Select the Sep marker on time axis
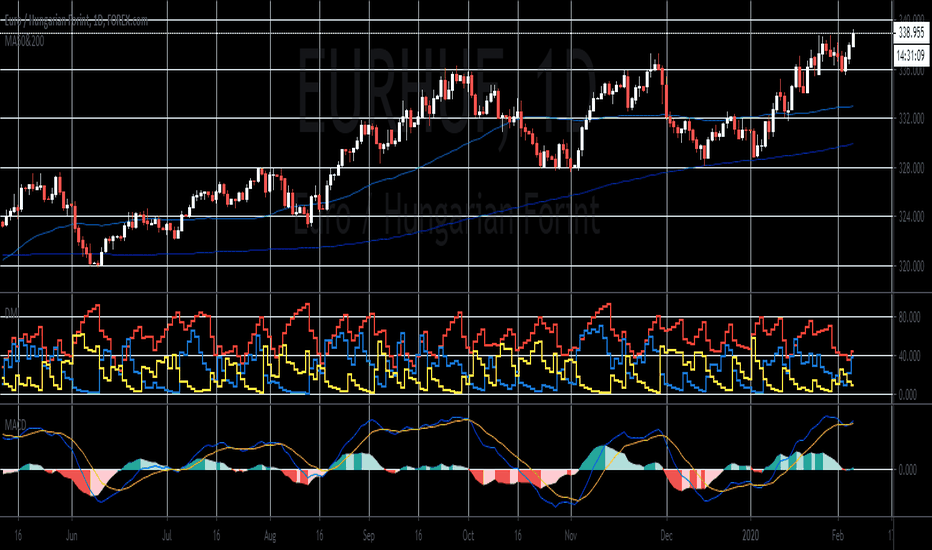 pyautogui.click(x=369, y=536)
